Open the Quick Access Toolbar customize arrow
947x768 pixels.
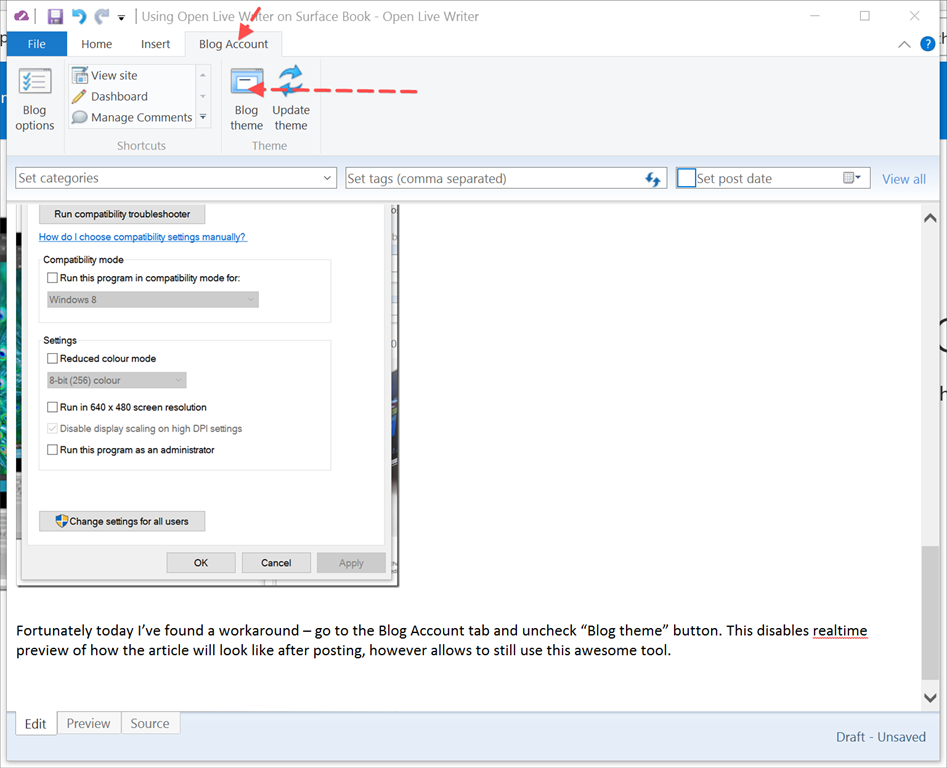click(121, 18)
